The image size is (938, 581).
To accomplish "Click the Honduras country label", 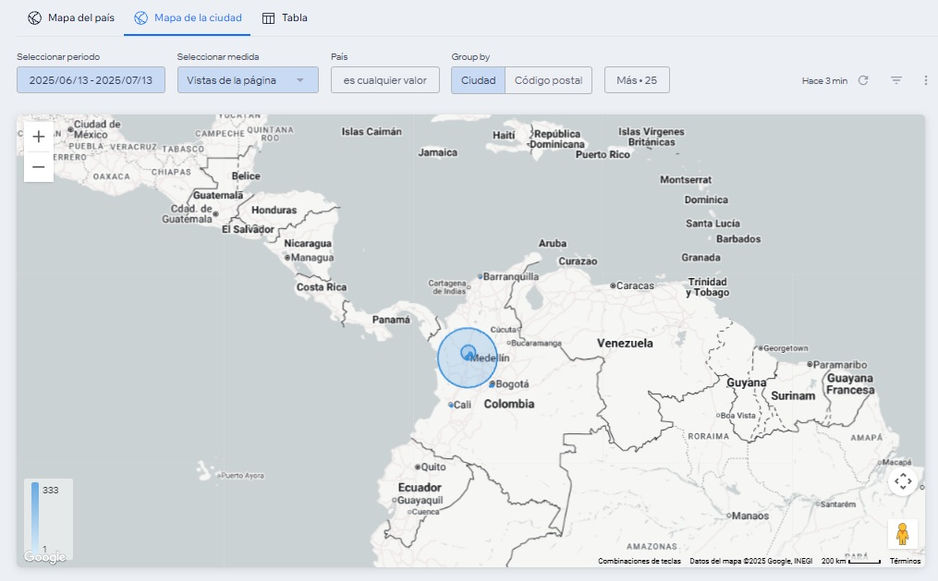I will [x=274, y=210].
